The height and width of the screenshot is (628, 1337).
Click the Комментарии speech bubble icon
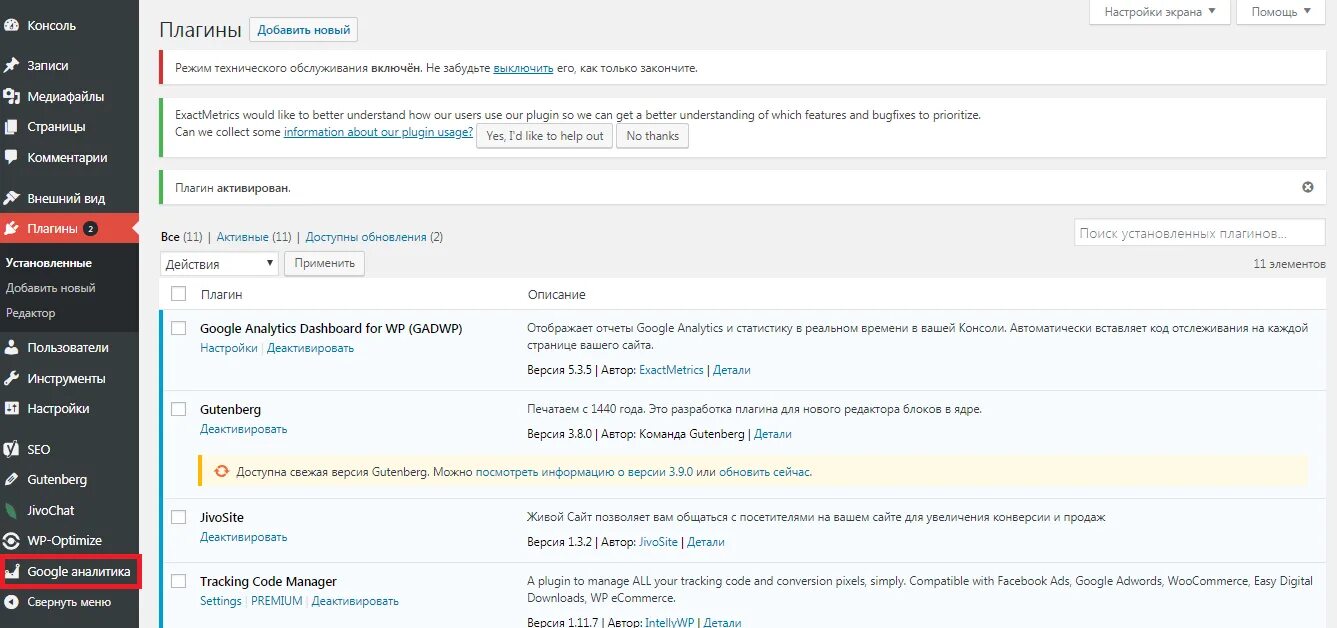(12, 157)
